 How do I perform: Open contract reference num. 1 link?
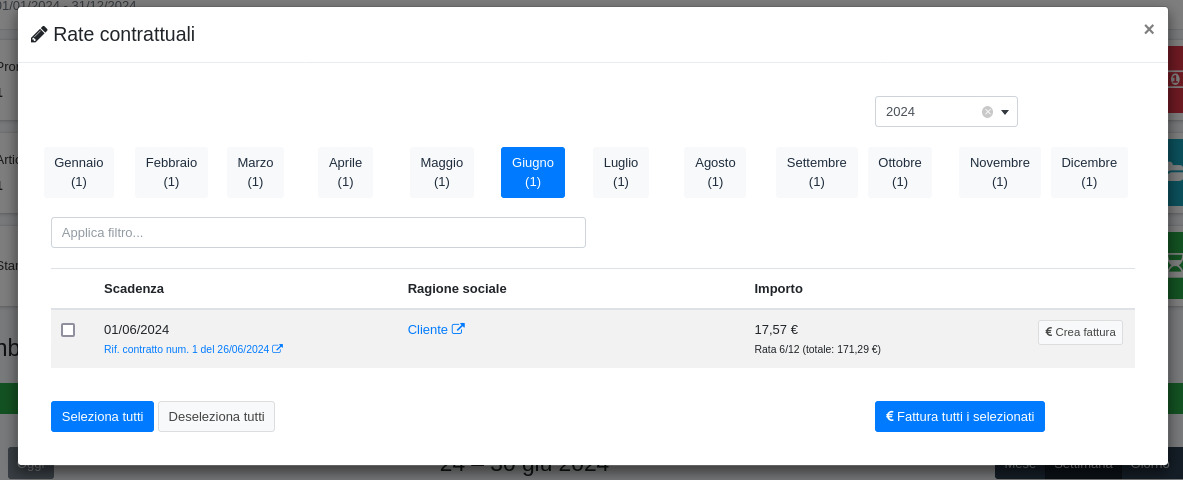click(x=193, y=349)
